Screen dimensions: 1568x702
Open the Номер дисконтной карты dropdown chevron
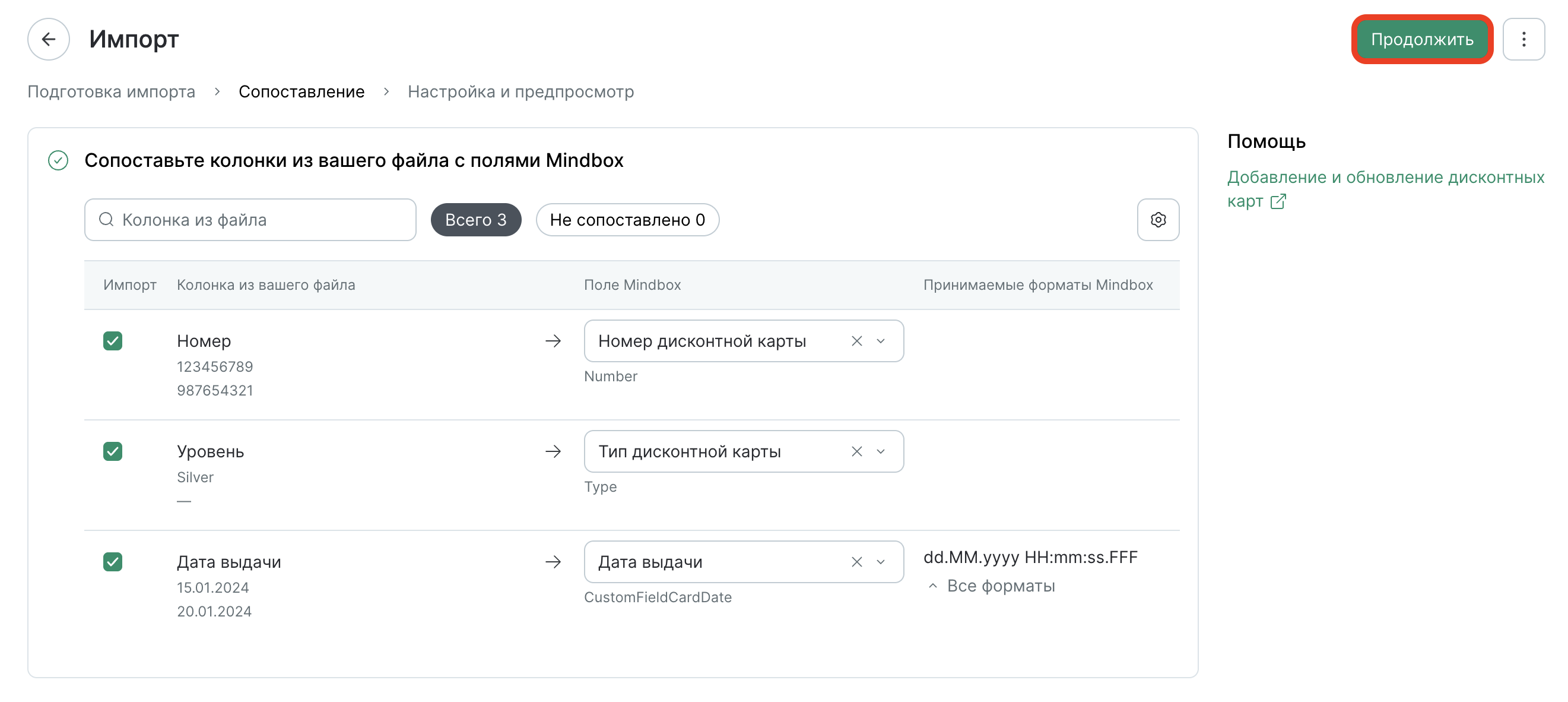point(881,341)
